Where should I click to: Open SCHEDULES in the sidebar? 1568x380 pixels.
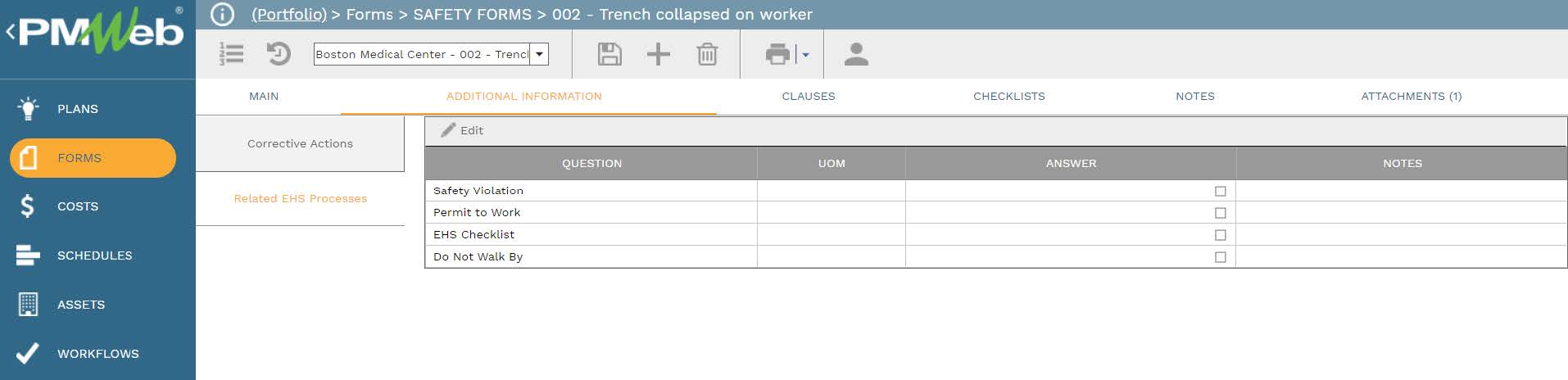(x=95, y=256)
